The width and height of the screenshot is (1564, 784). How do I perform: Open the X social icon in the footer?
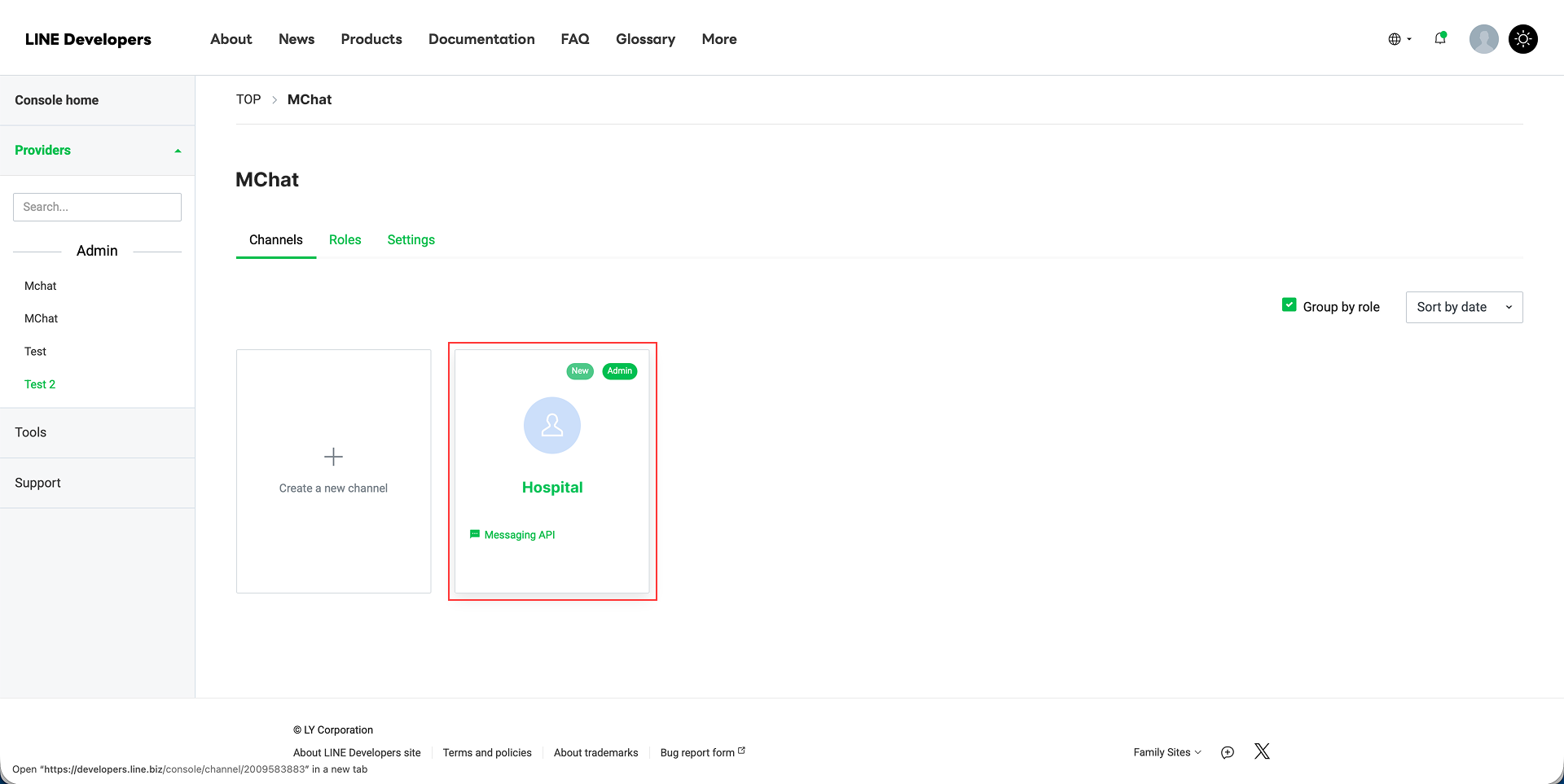1262,751
